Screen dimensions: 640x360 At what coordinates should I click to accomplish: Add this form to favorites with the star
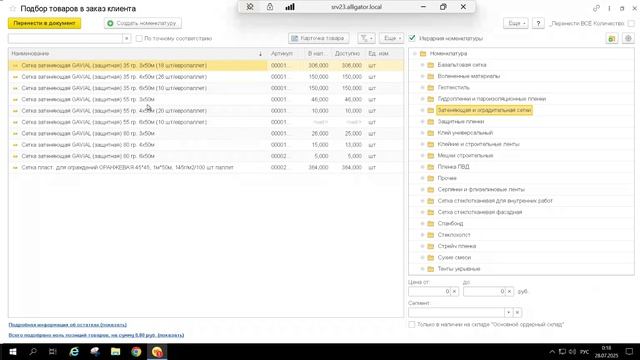13,9
